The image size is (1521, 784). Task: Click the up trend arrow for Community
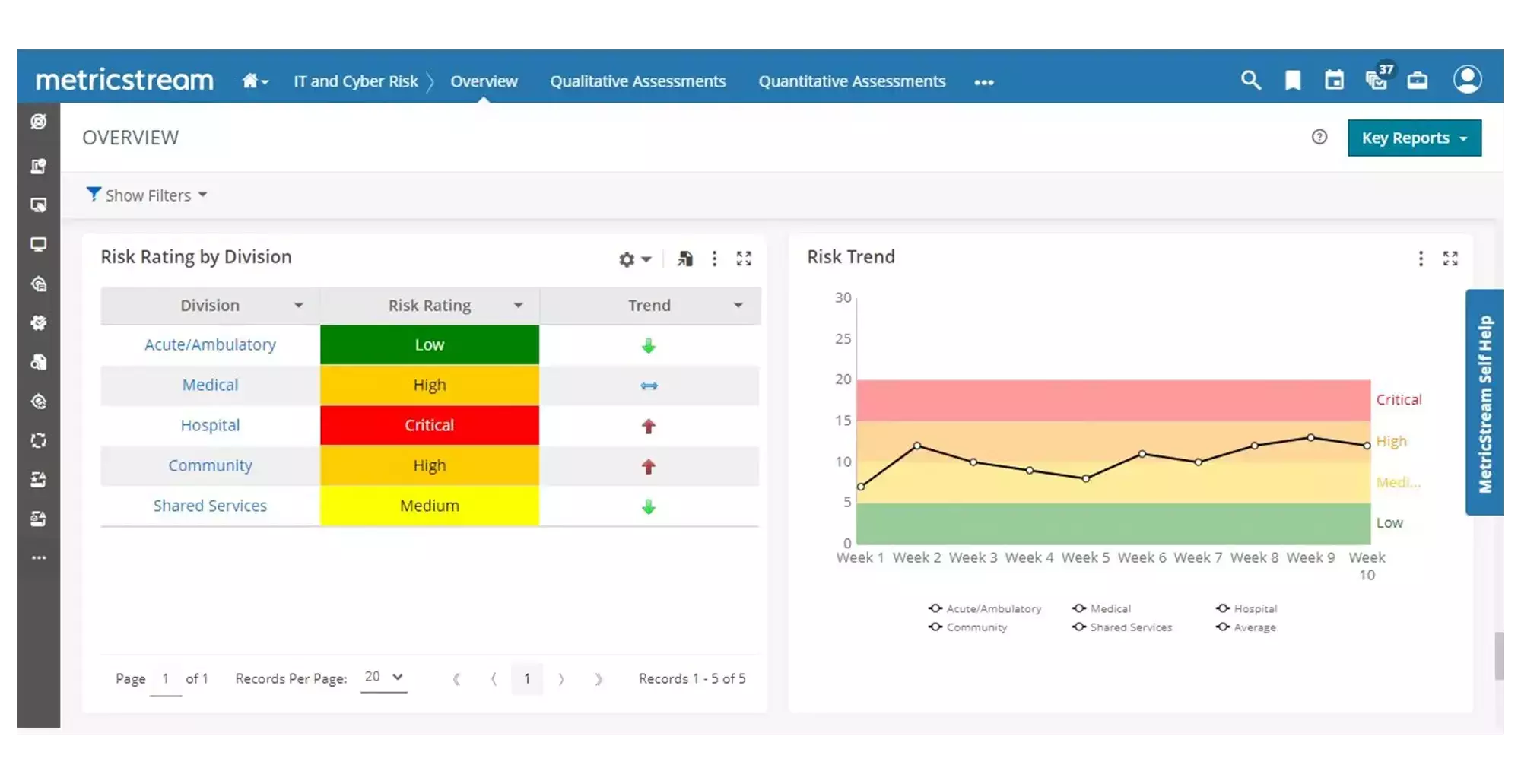[x=648, y=467]
